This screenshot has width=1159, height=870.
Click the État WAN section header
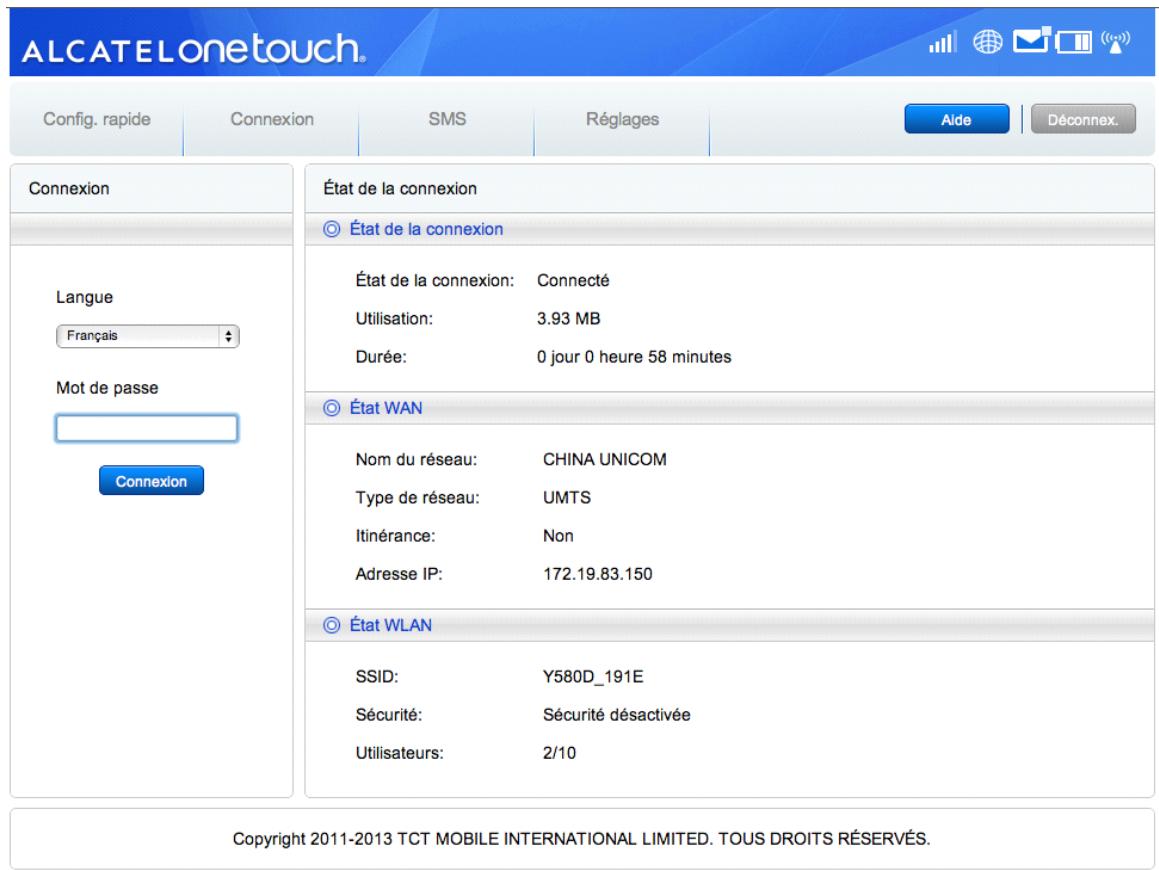click(730, 408)
